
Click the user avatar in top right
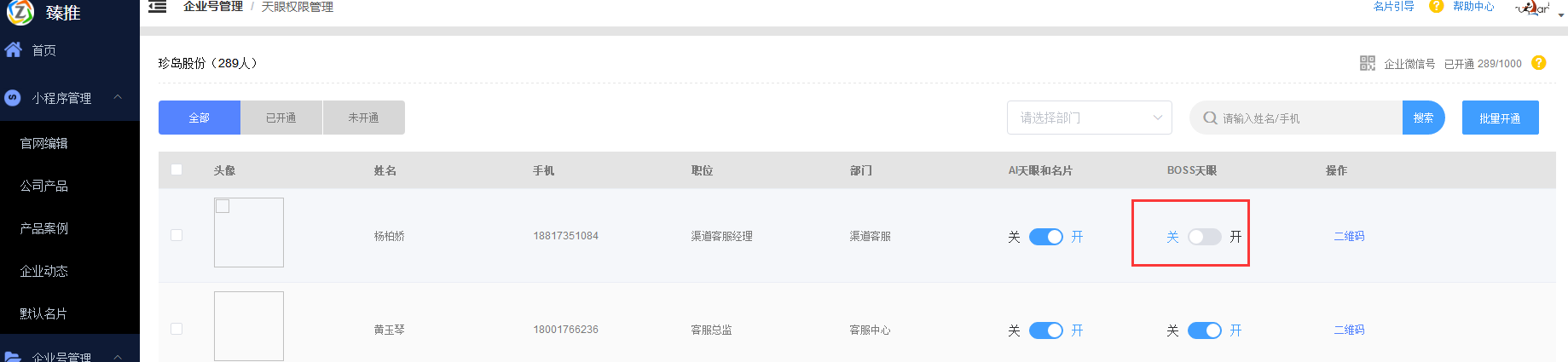pos(1532,9)
